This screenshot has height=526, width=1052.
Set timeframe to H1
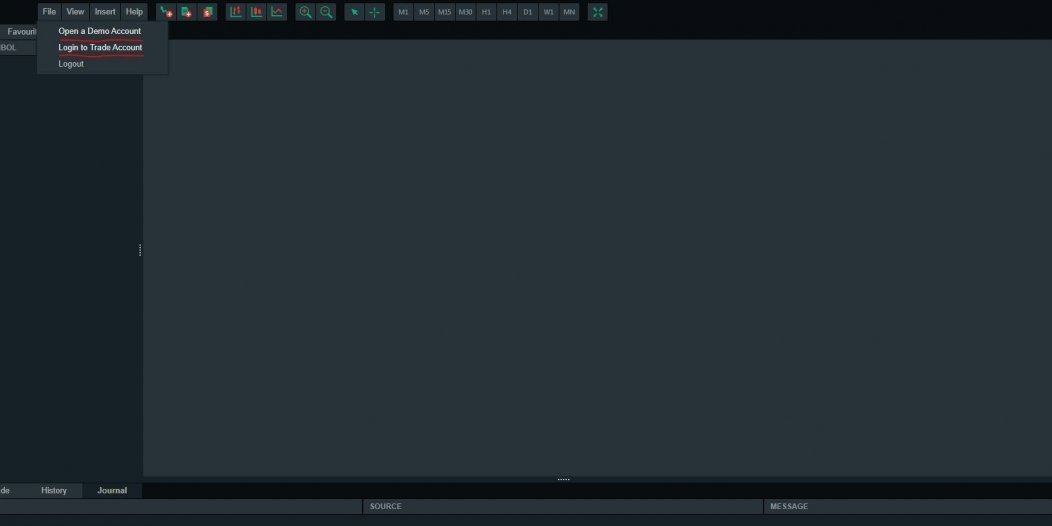tap(486, 12)
